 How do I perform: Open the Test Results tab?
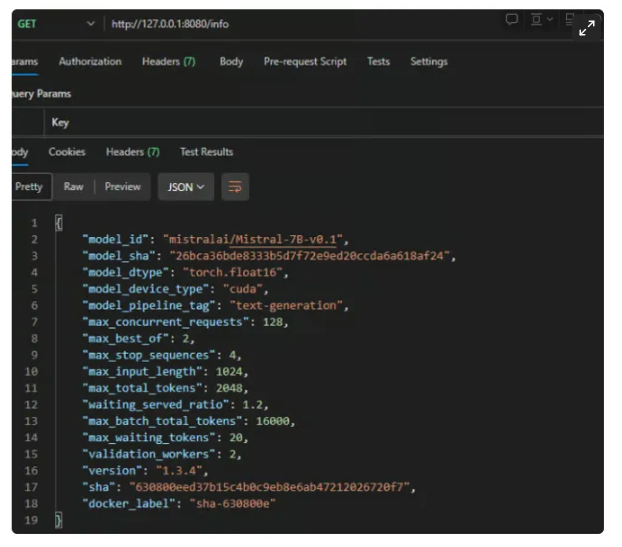click(x=206, y=152)
